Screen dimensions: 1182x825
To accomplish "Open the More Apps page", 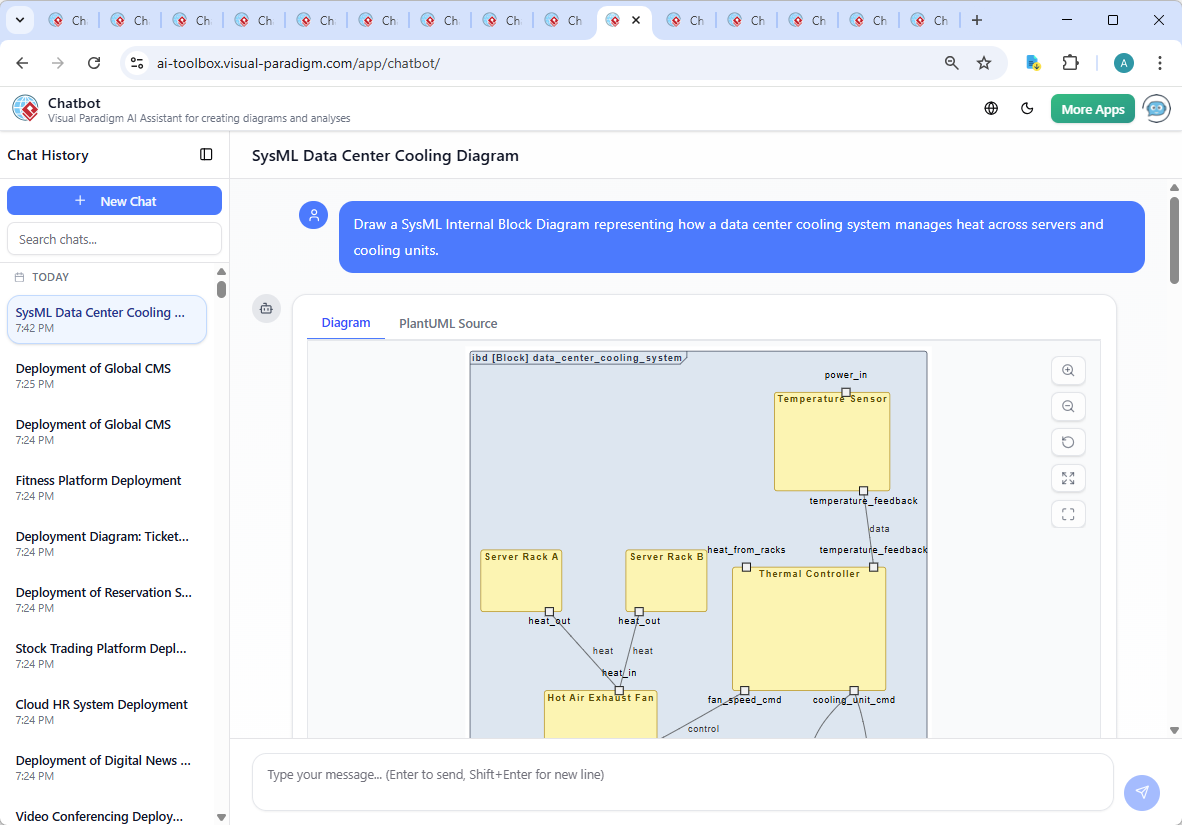I will pos(1093,109).
